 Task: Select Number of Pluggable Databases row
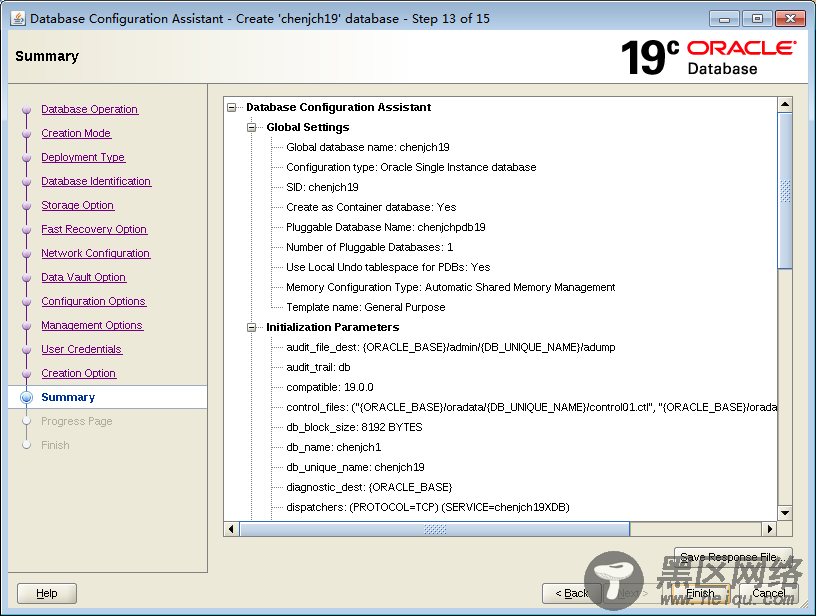[x=369, y=247]
